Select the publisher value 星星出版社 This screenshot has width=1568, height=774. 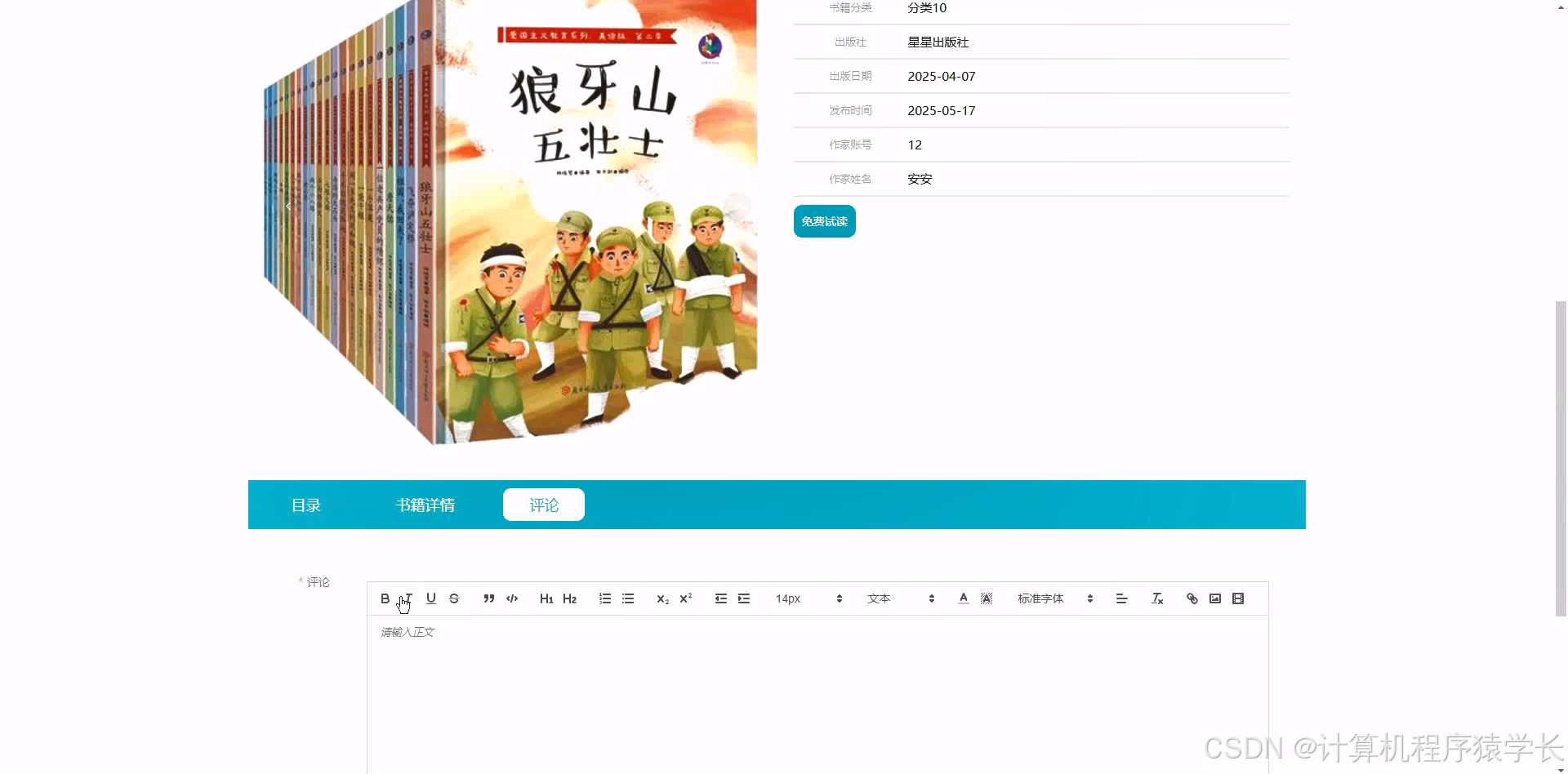click(x=938, y=42)
